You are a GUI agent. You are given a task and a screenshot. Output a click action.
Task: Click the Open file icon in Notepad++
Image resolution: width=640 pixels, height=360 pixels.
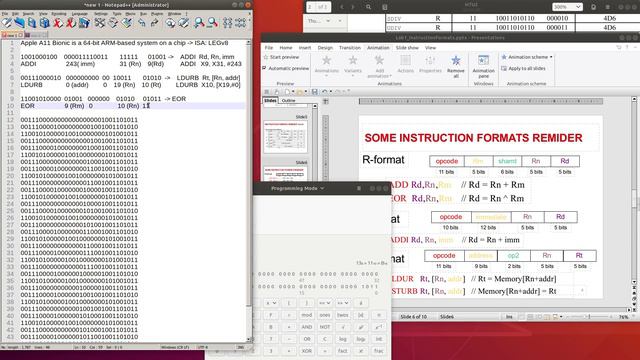coord(19,23)
